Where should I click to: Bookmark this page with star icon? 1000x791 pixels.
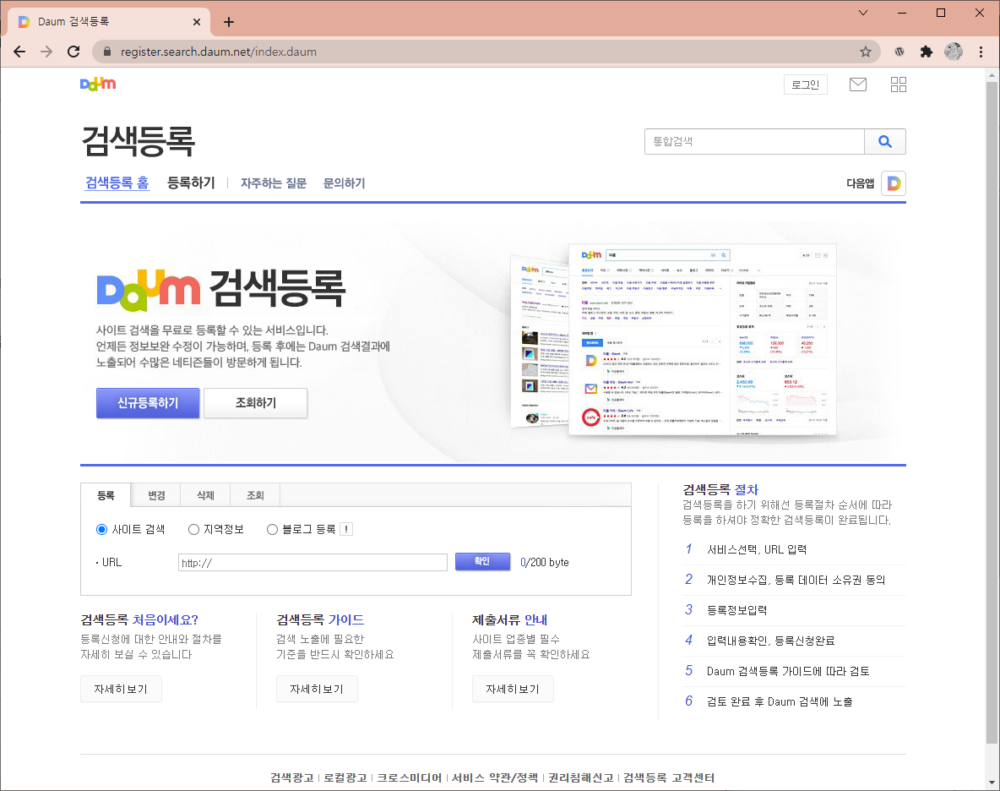[x=865, y=51]
